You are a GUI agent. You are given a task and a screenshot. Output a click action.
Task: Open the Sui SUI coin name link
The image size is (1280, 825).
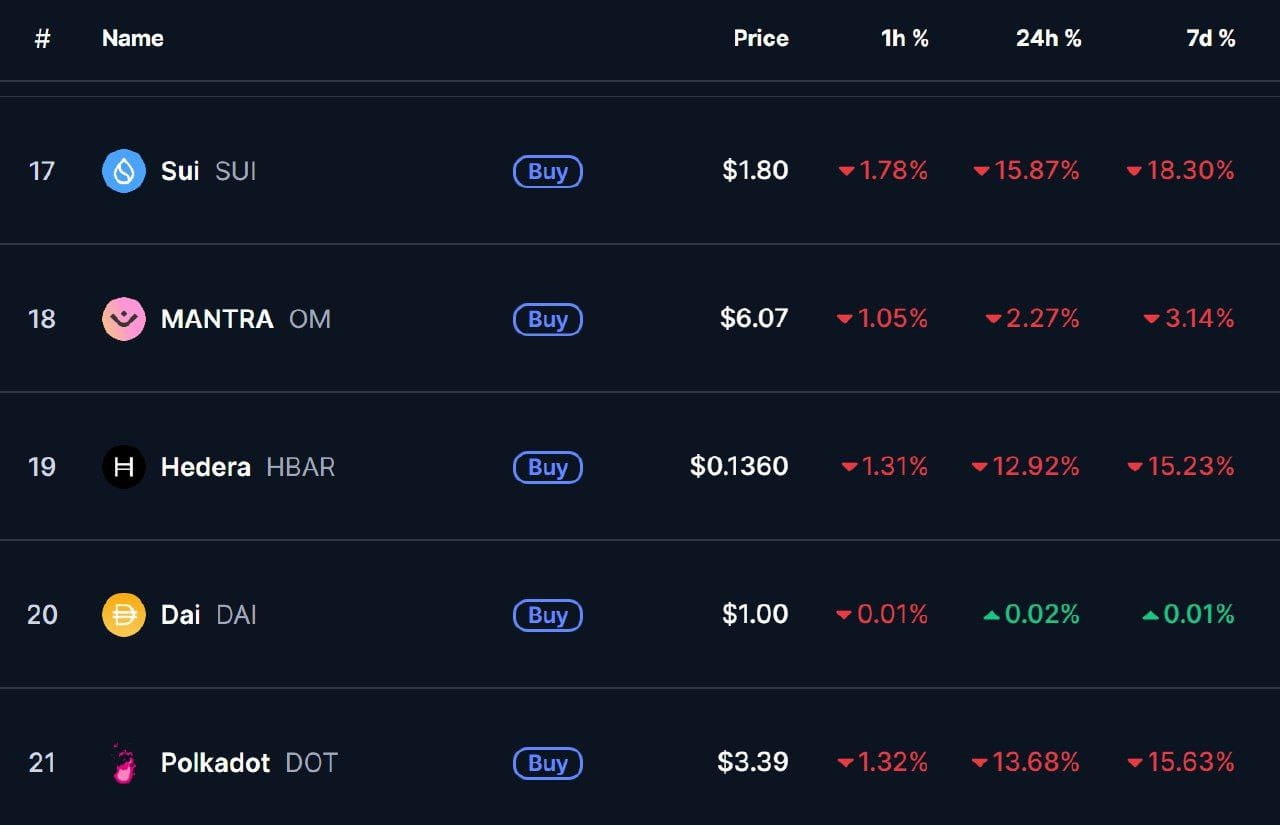click(208, 171)
